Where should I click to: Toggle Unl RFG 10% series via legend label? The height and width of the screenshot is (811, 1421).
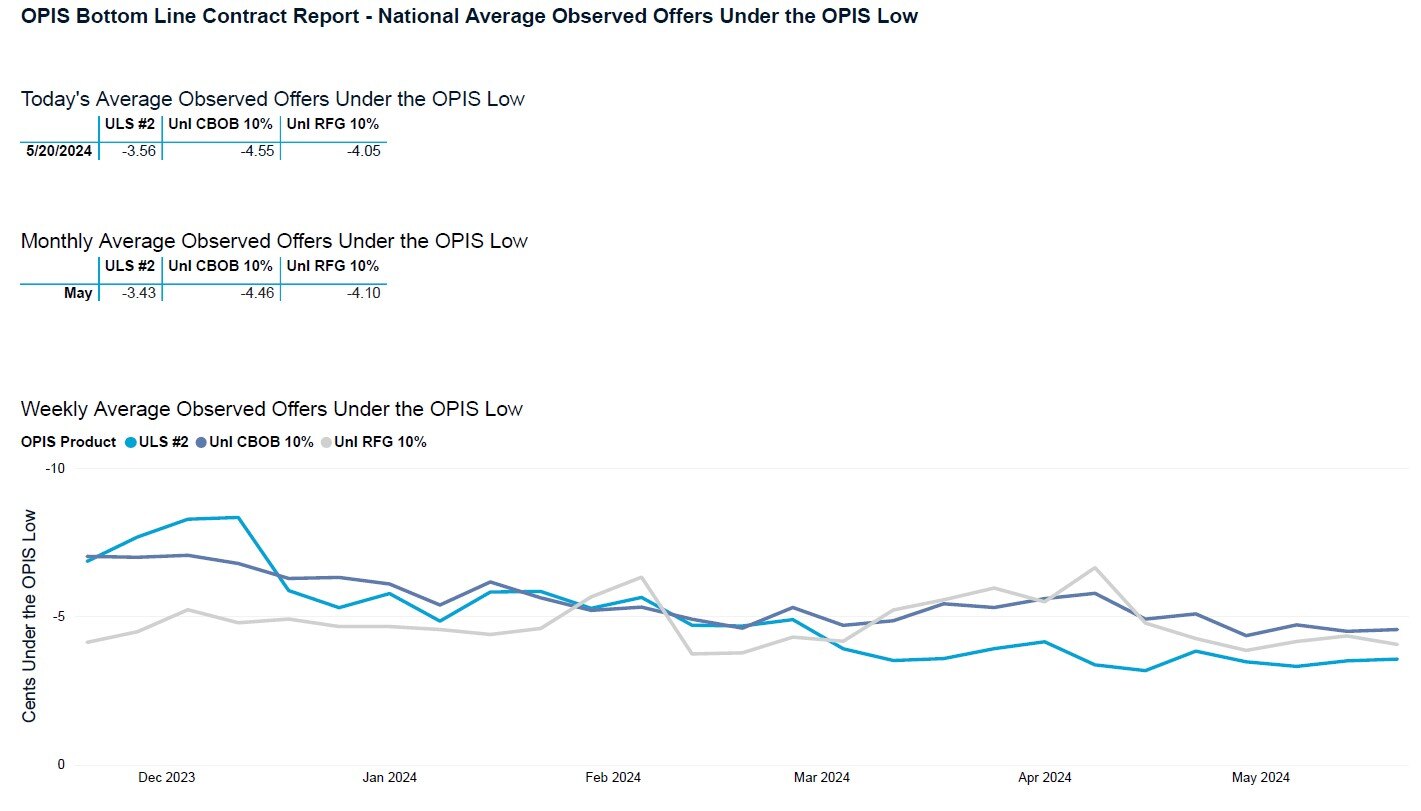pyautogui.click(x=380, y=442)
